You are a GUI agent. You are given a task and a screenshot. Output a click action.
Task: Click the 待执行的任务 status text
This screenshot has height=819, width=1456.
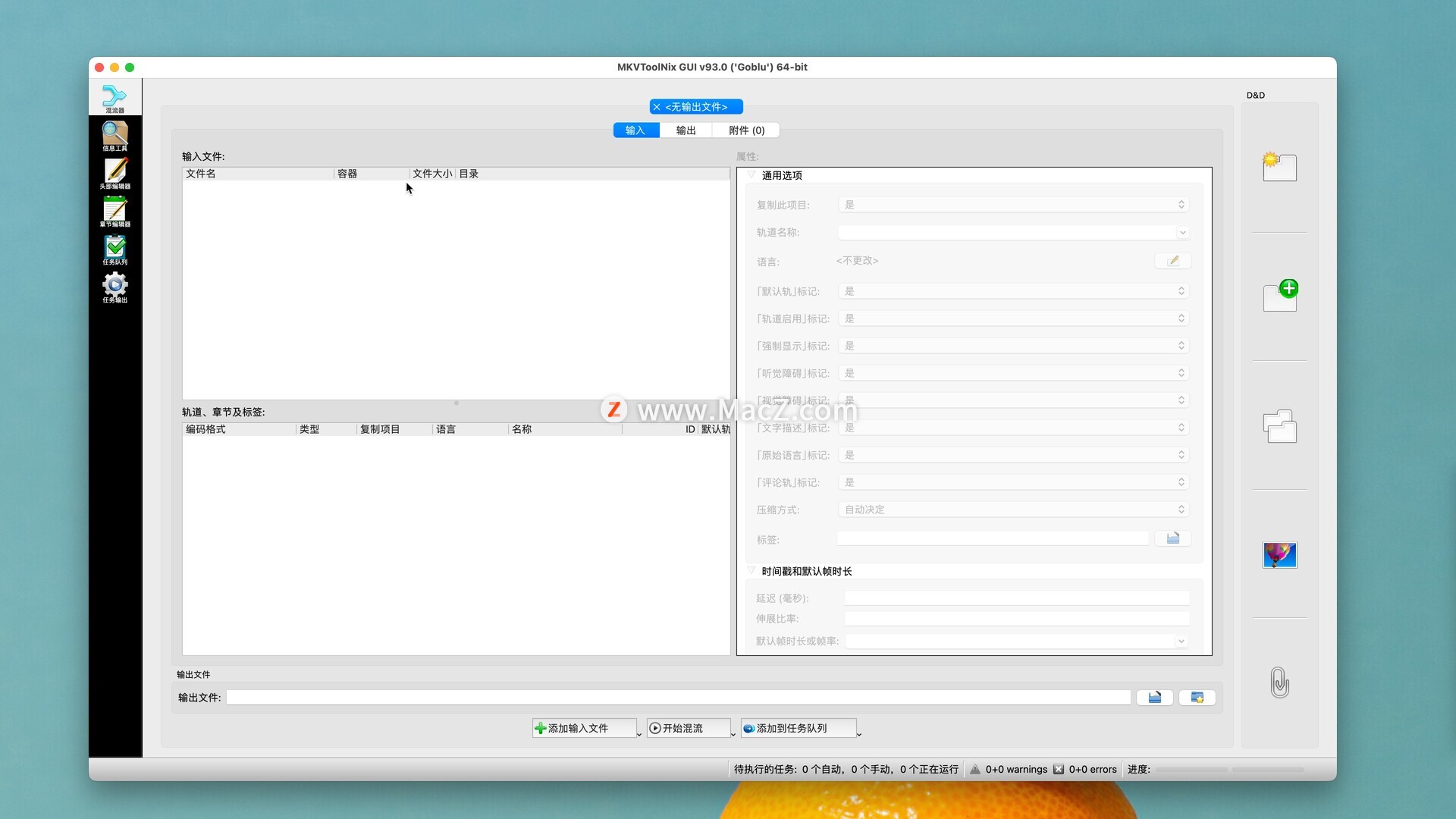point(846,769)
